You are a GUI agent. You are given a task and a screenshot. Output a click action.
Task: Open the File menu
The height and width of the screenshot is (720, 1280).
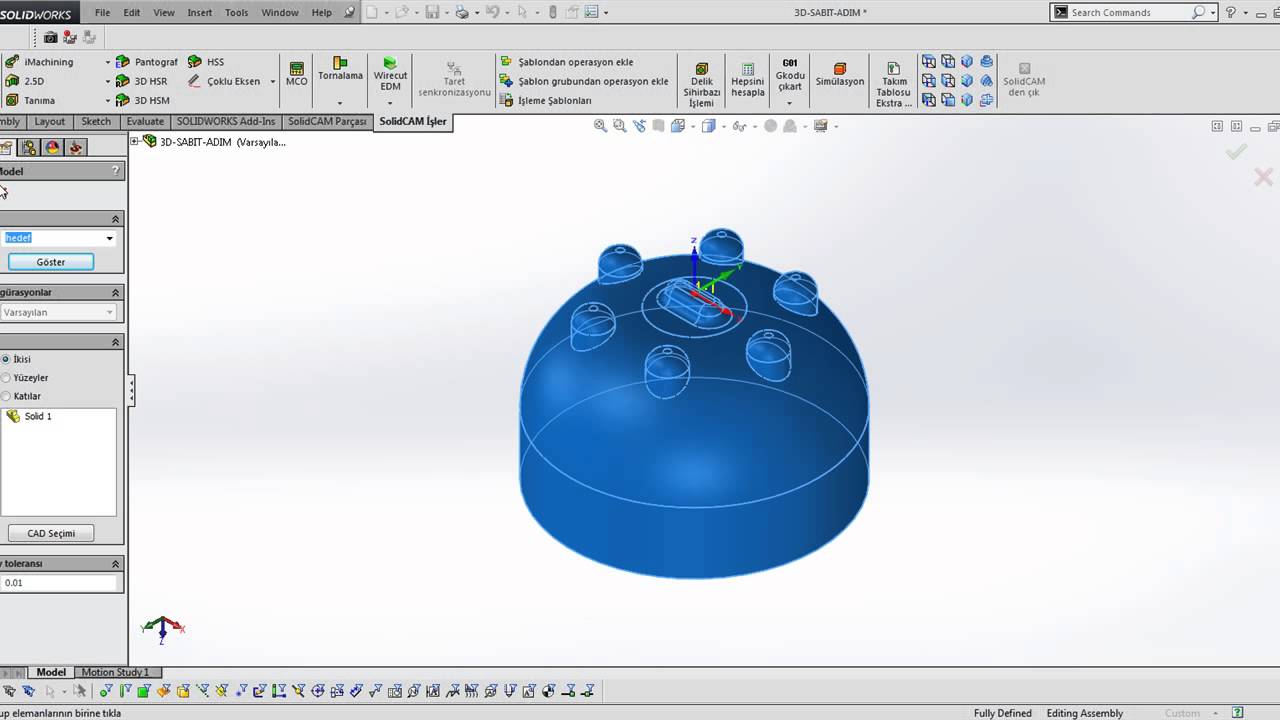pyautogui.click(x=103, y=13)
